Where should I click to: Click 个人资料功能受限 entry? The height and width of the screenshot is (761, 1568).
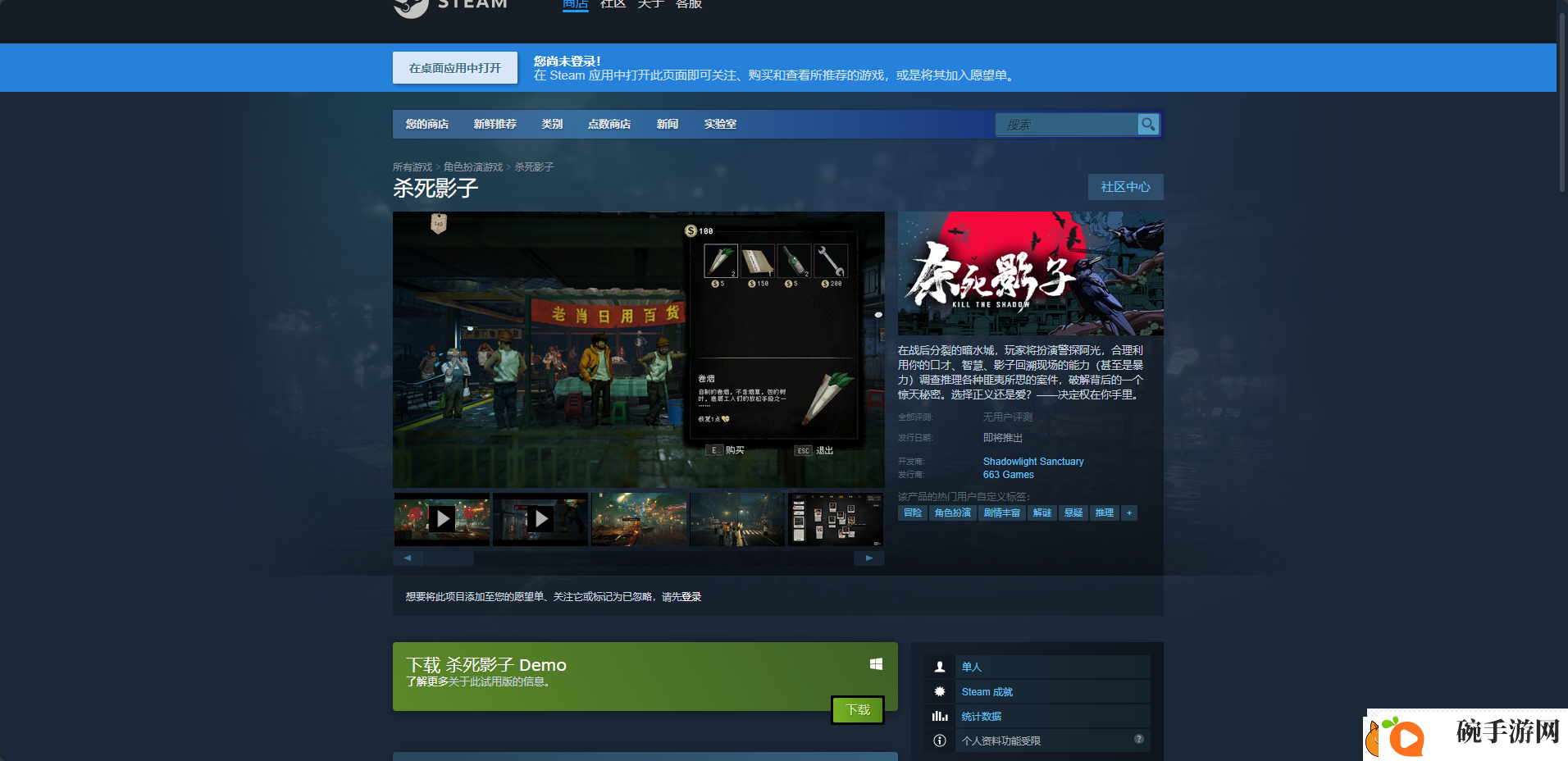tap(1037, 740)
